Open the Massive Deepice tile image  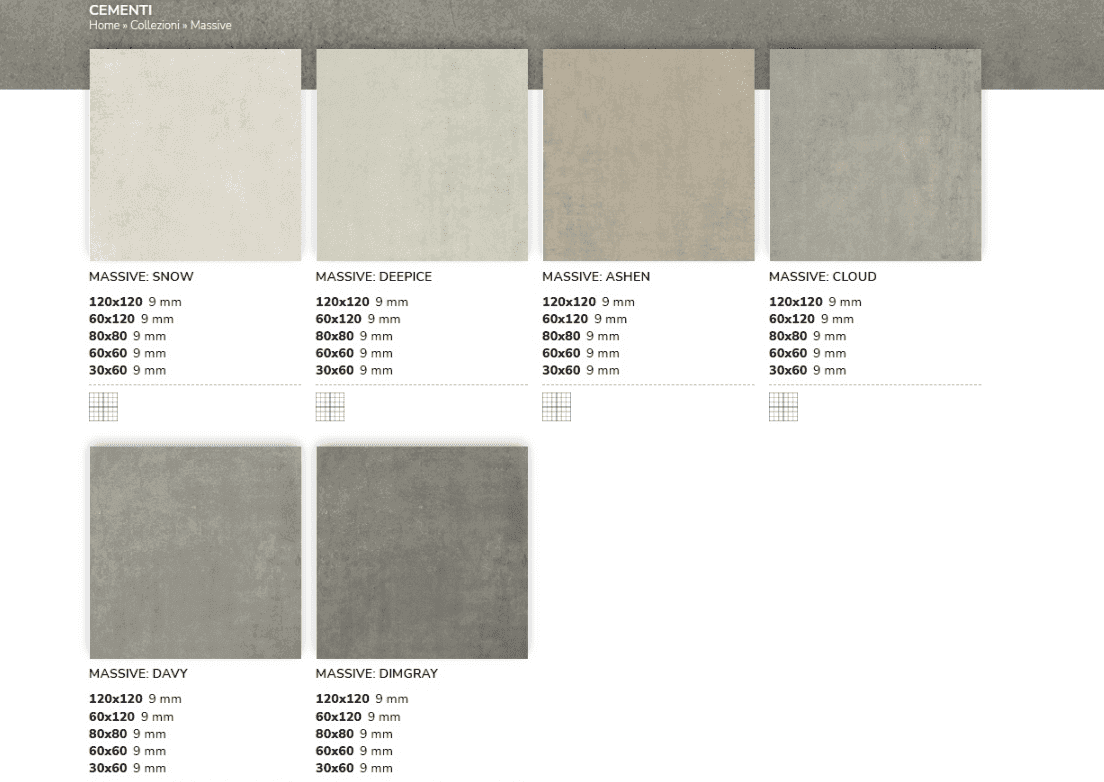coord(422,155)
